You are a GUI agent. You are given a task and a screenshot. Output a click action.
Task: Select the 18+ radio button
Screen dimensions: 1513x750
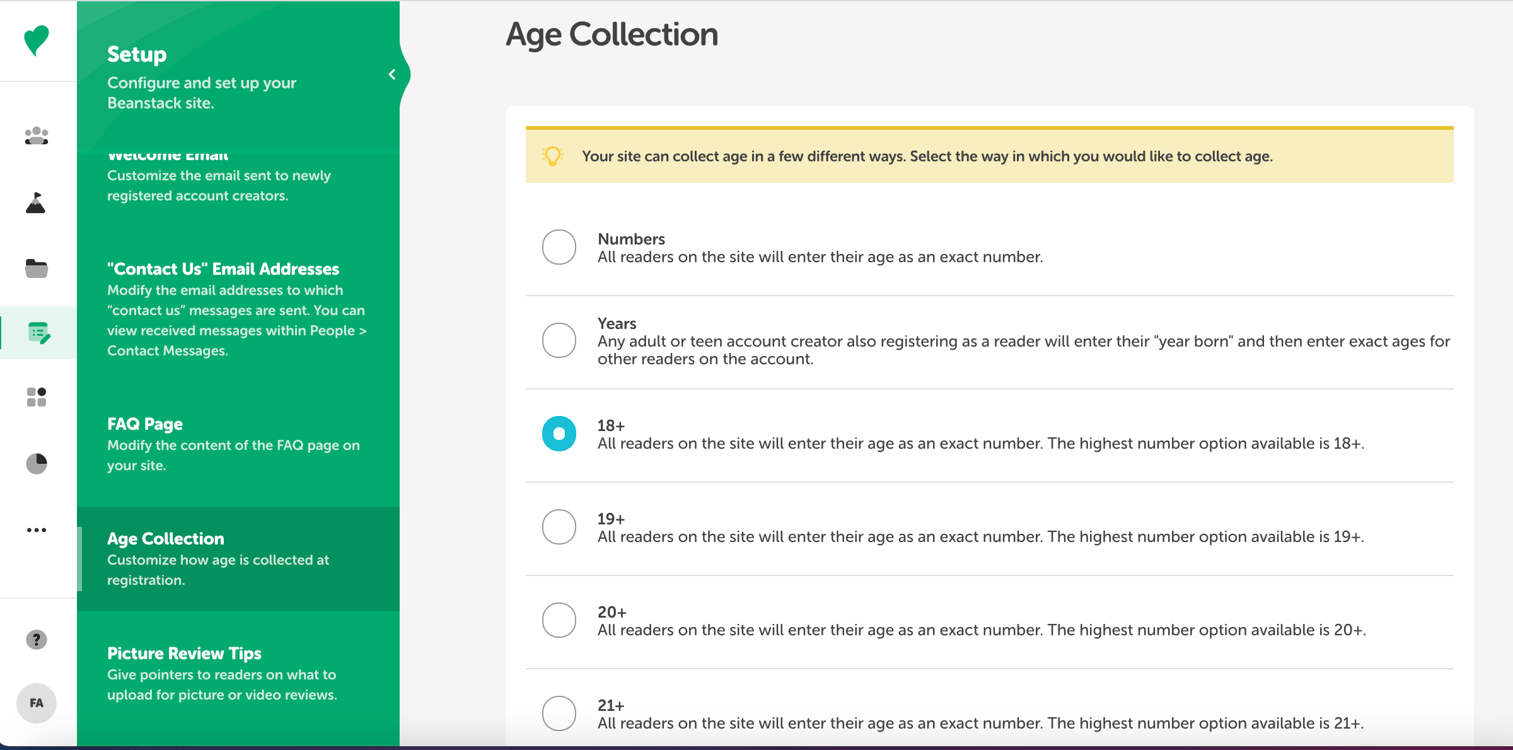(x=559, y=434)
